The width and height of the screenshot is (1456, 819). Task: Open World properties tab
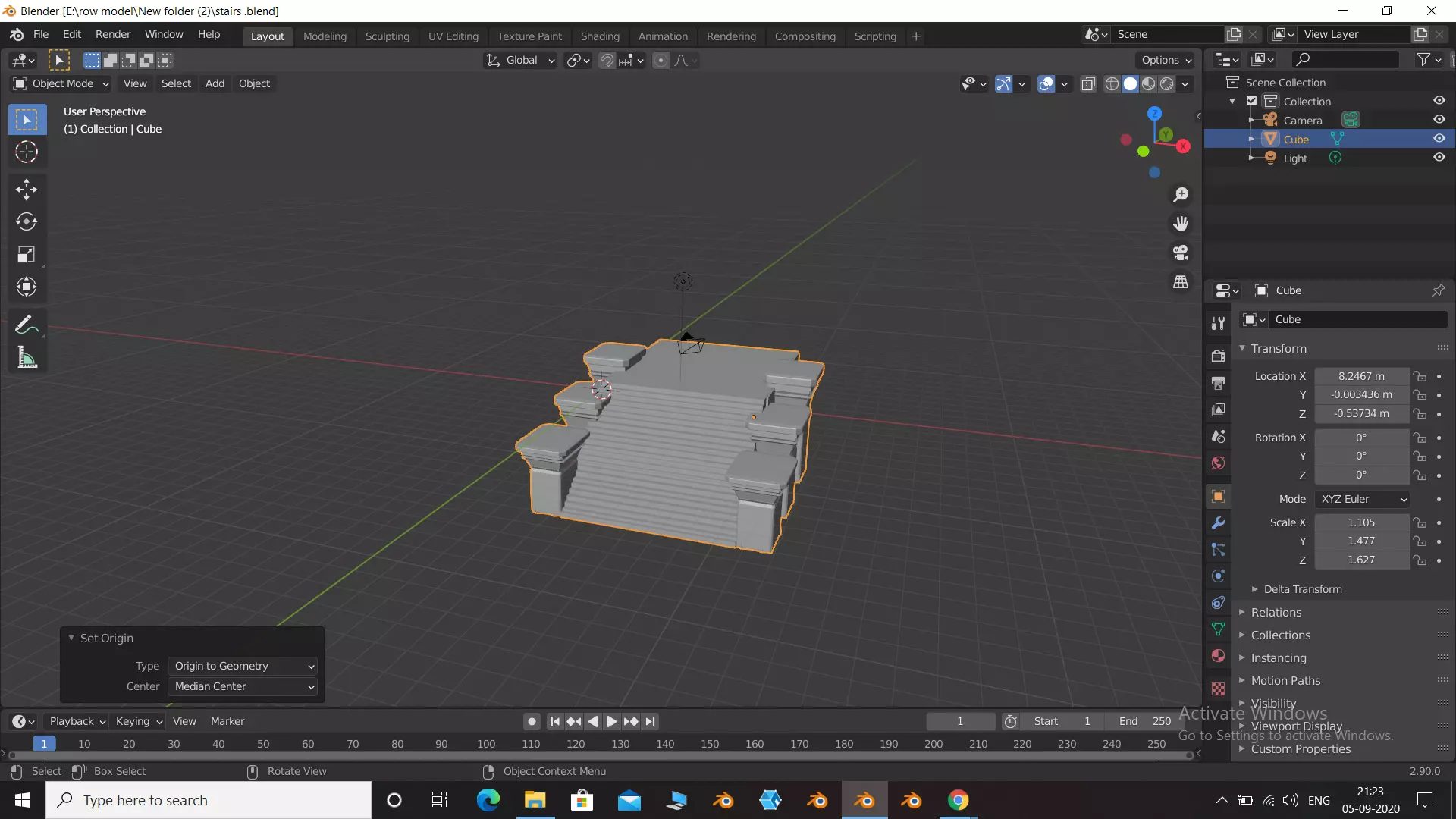click(1218, 463)
